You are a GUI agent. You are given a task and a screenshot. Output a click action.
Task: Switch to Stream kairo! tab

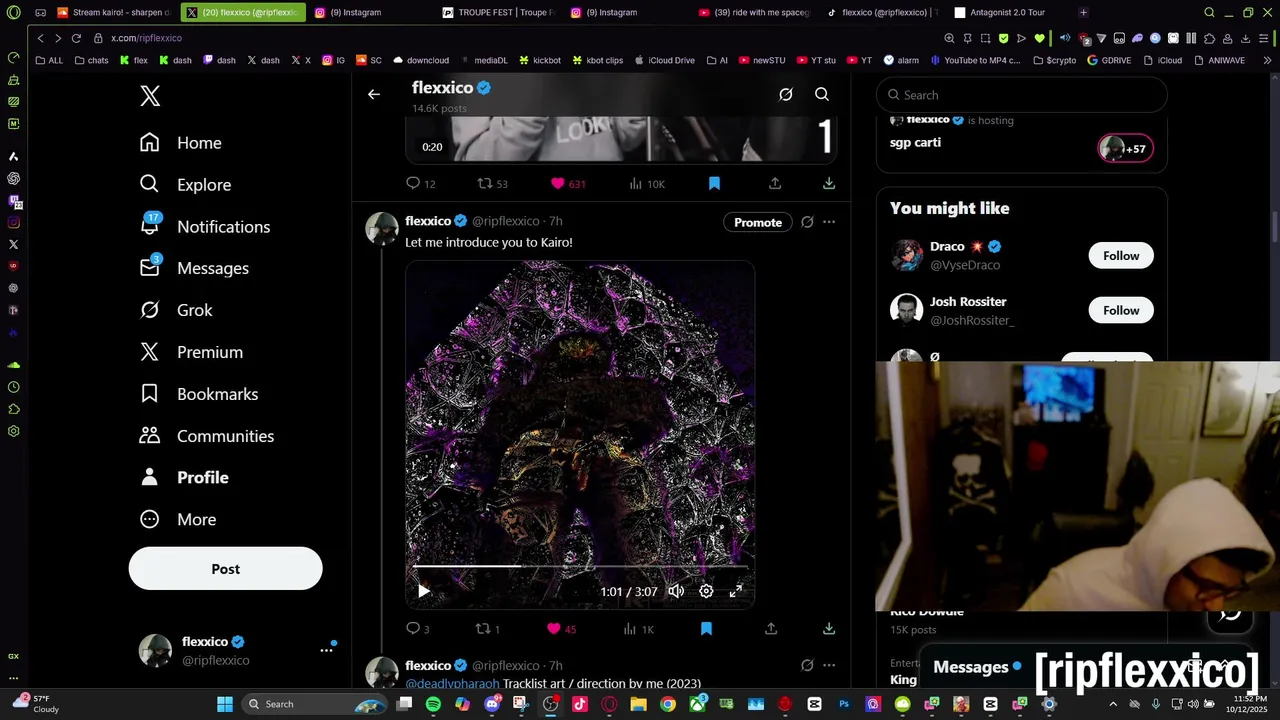coord(114,13)
